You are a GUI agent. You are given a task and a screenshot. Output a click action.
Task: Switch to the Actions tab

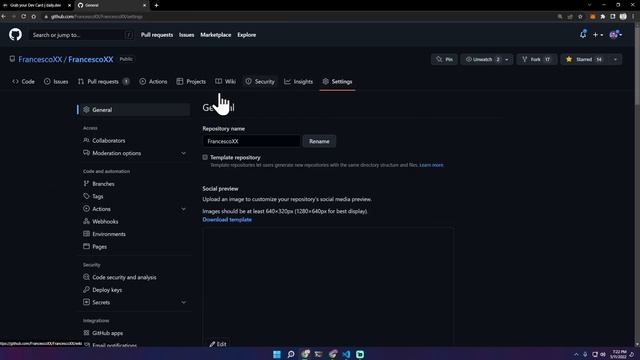click(153, 82)
